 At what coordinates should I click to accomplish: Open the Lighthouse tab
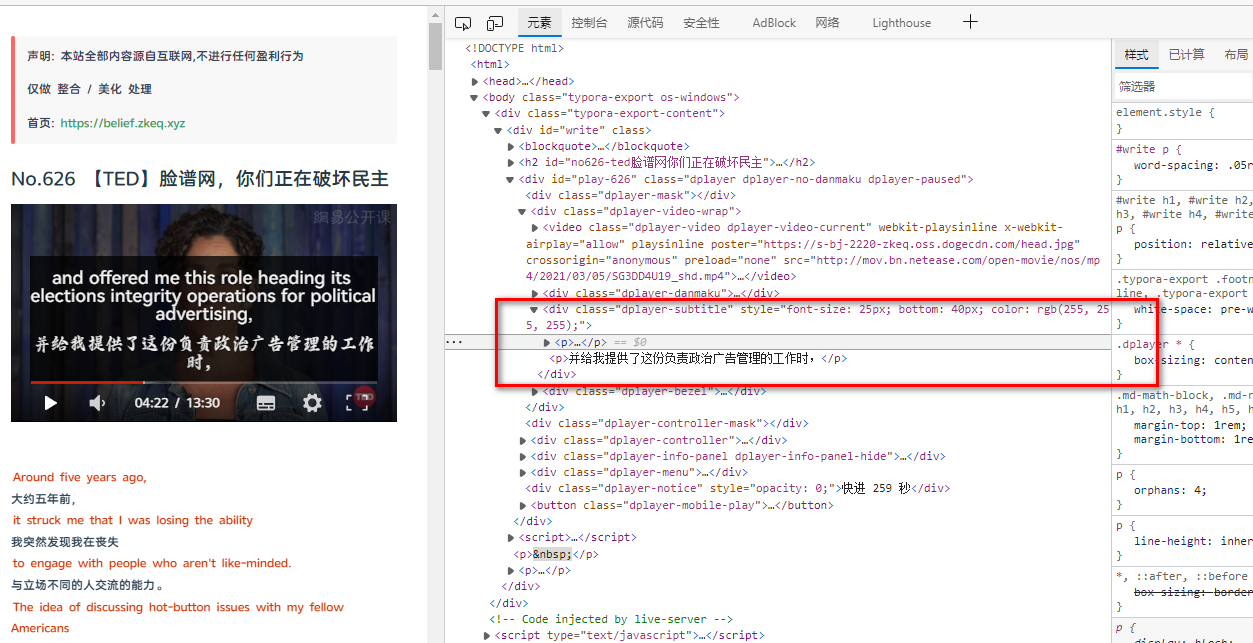[901, 23]
